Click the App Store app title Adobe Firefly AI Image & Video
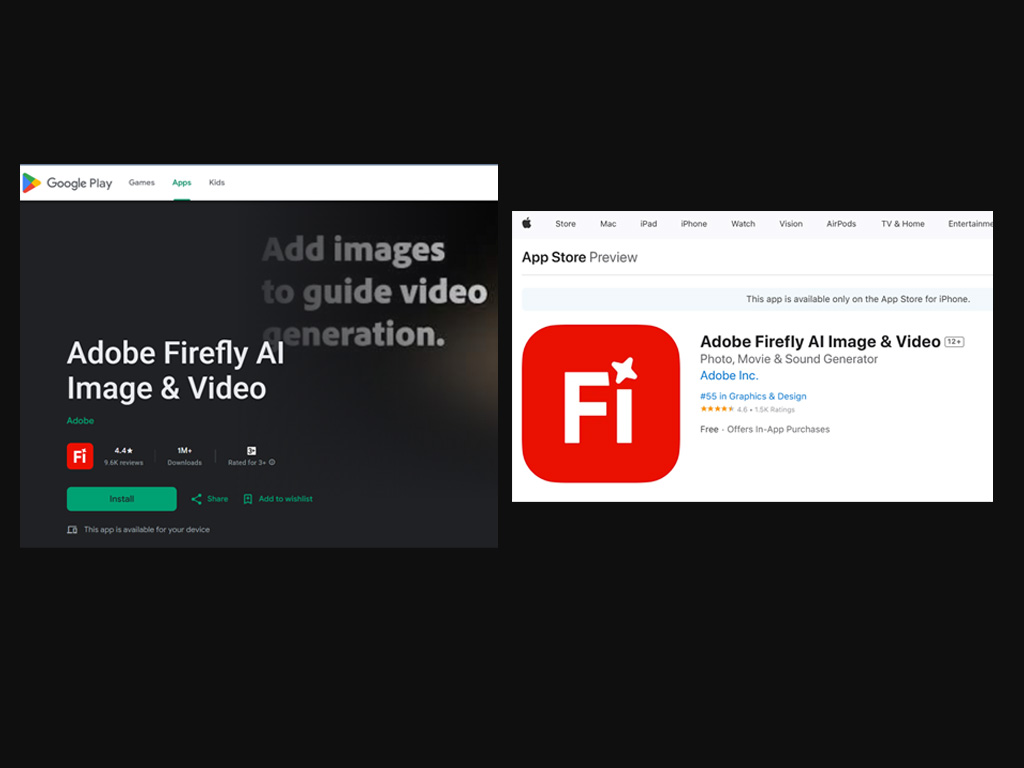 (x=820, y=342)
